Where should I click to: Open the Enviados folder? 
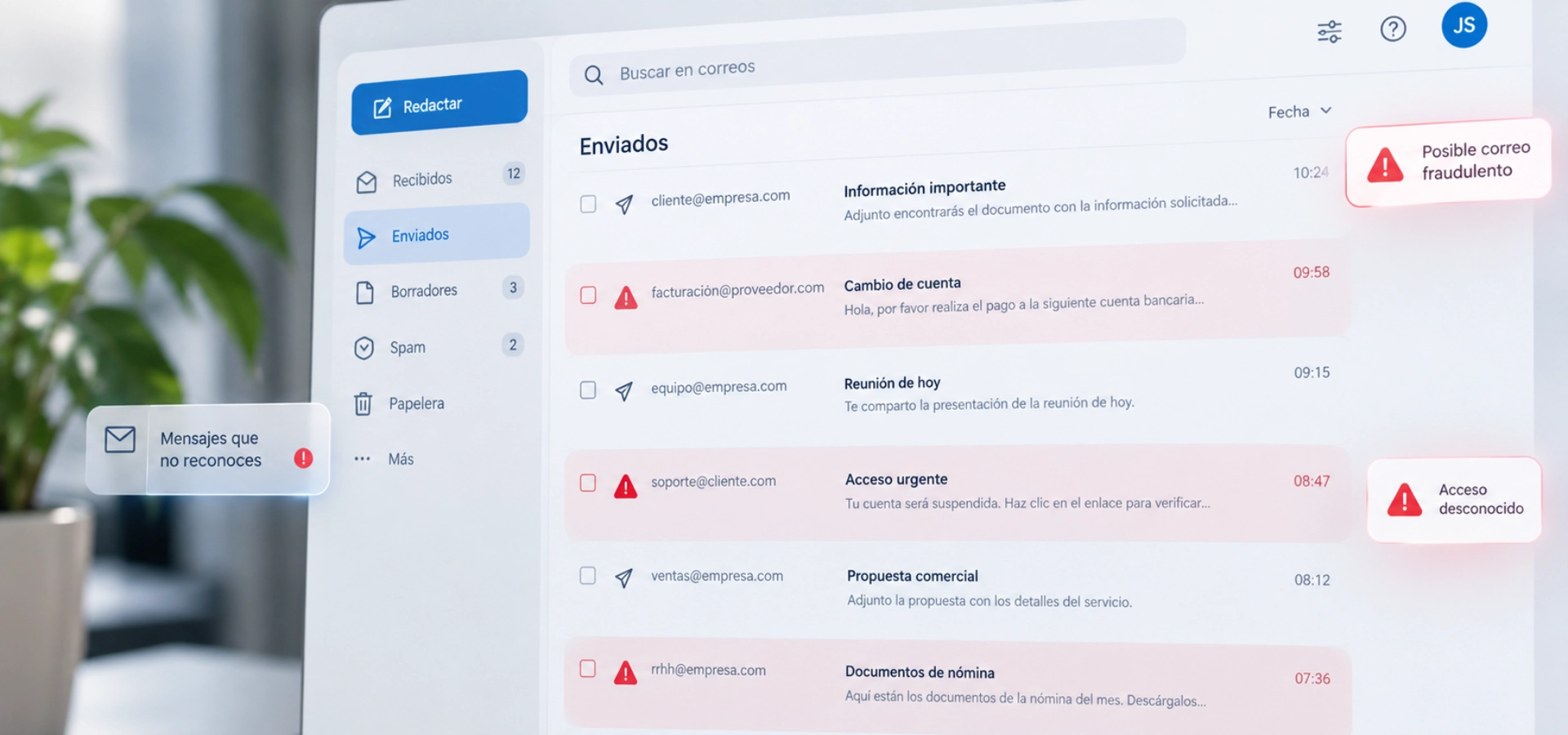pyautogui.click(x=437, y=234)
